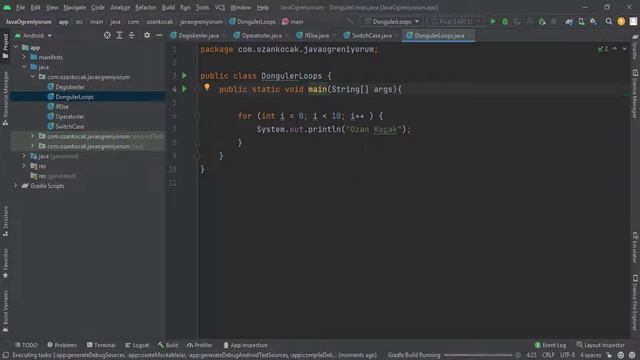Switch to the SwitchCase.java tab

tap(371, 36)
